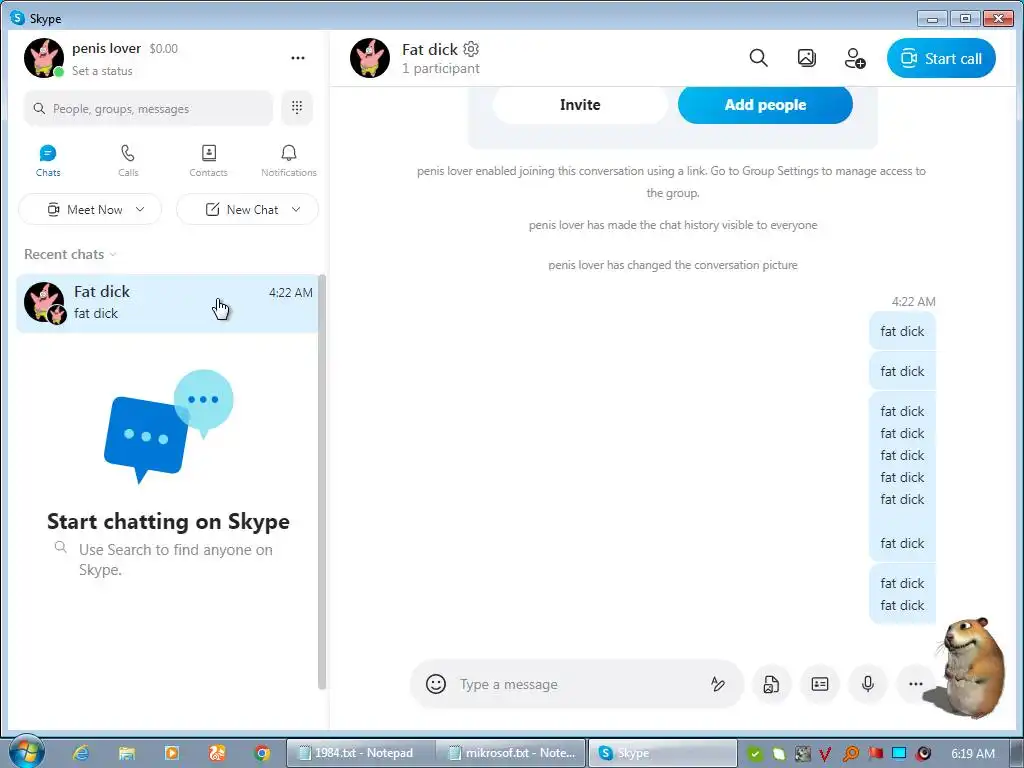Click the add participant icon in header
1024x768 pixels.
[855, 58]
